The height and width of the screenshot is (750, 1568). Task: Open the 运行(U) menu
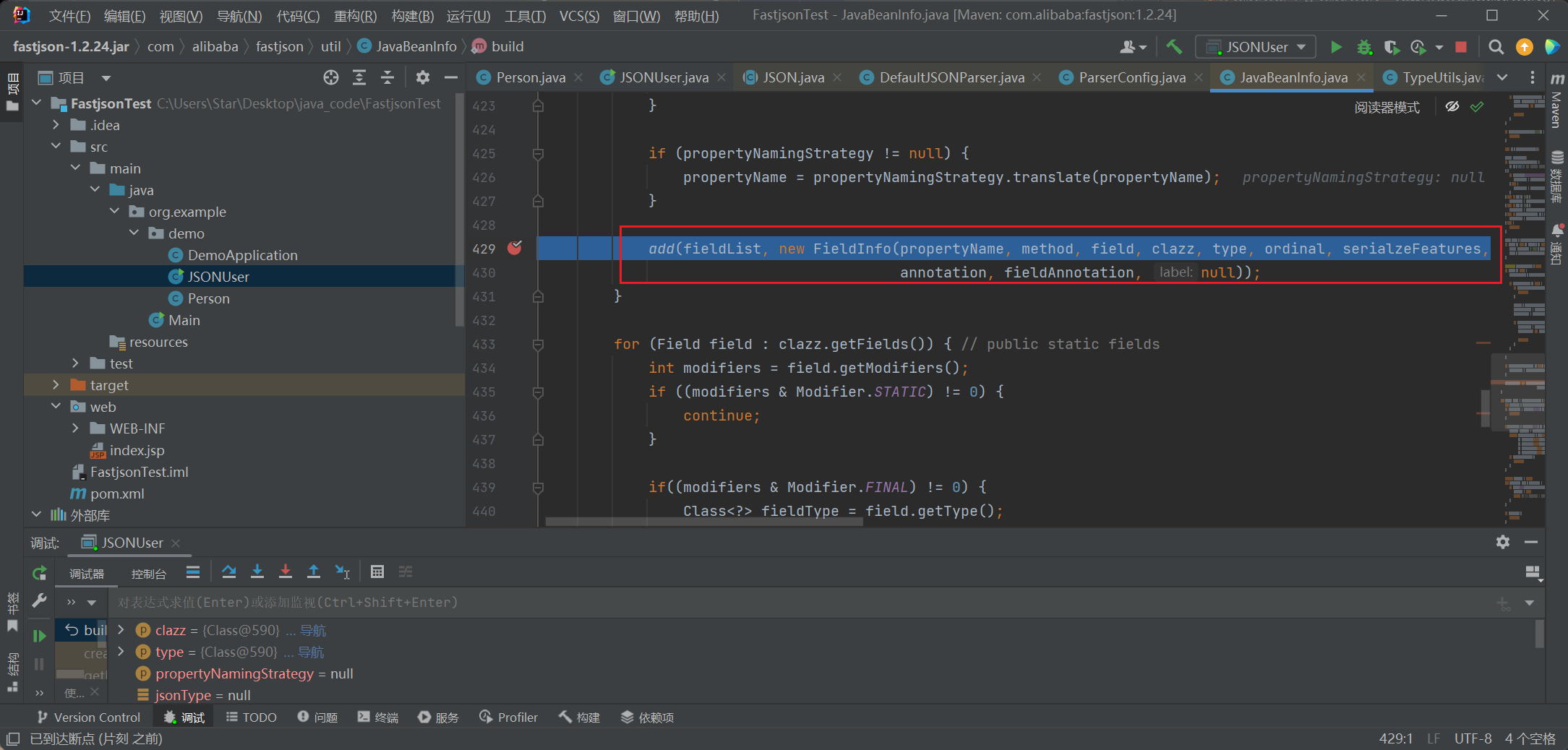tap(468, 16)
